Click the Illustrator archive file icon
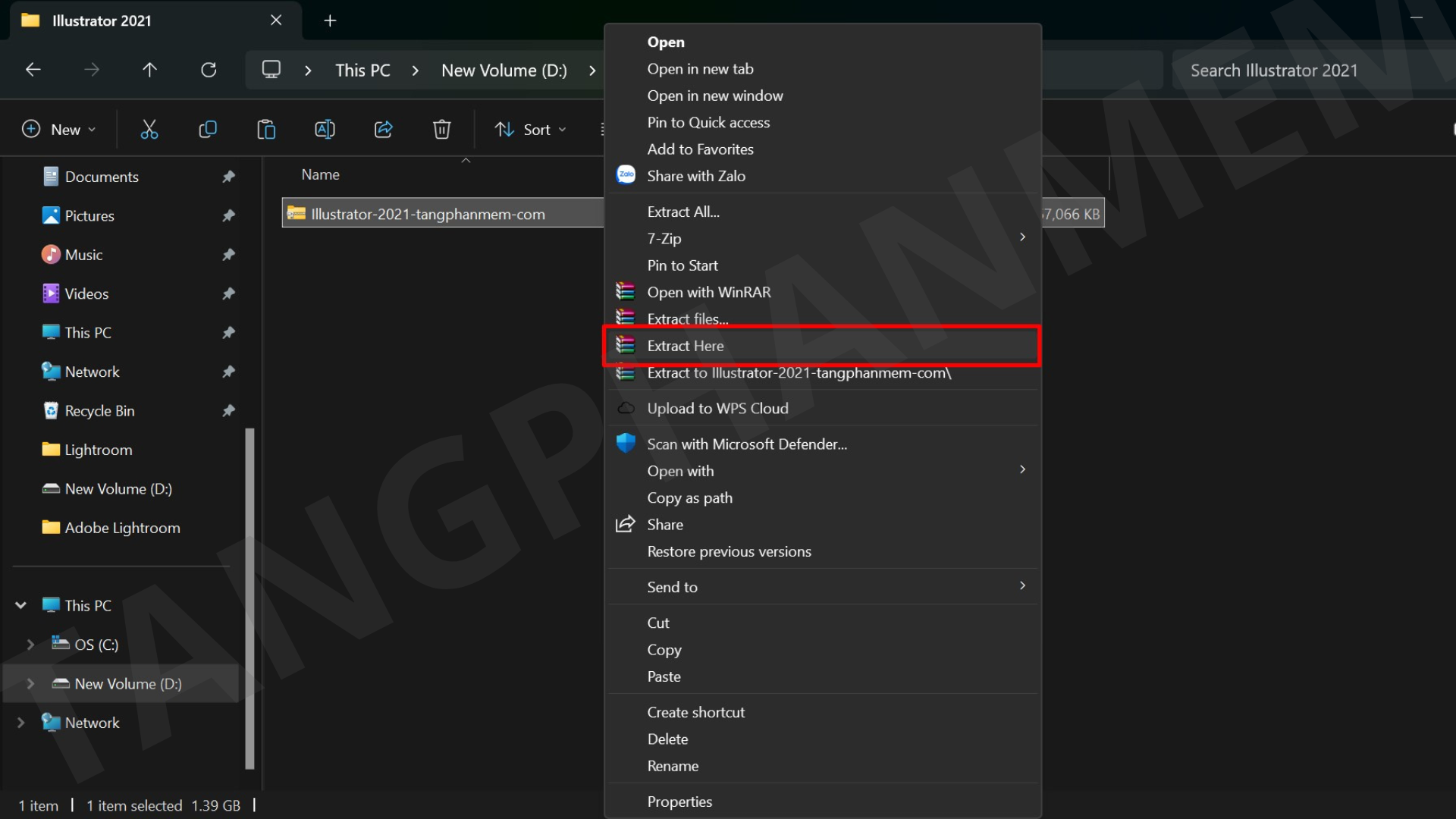 296,214
